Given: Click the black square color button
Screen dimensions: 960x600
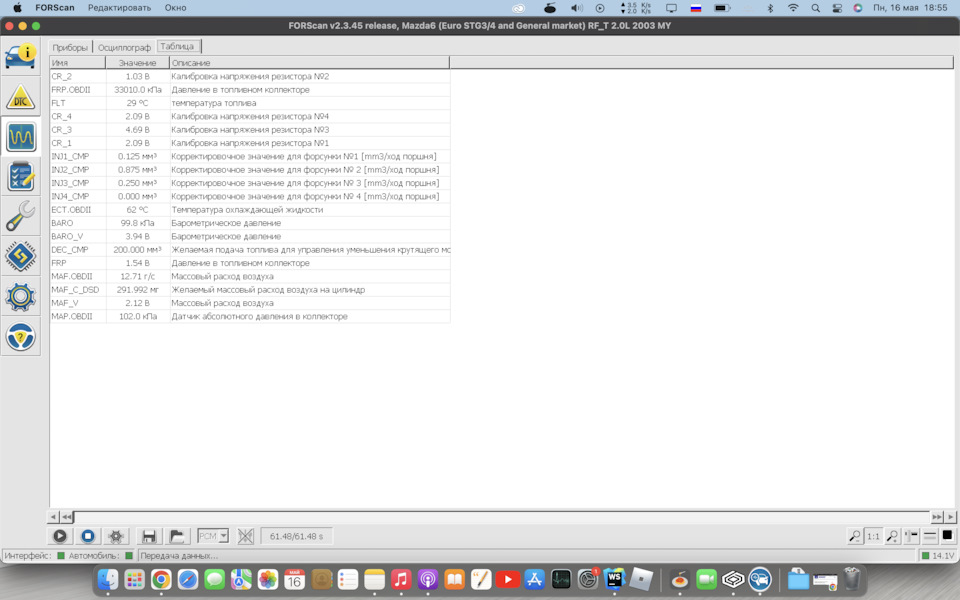Looking at the screenshot, I should (948, 536).
